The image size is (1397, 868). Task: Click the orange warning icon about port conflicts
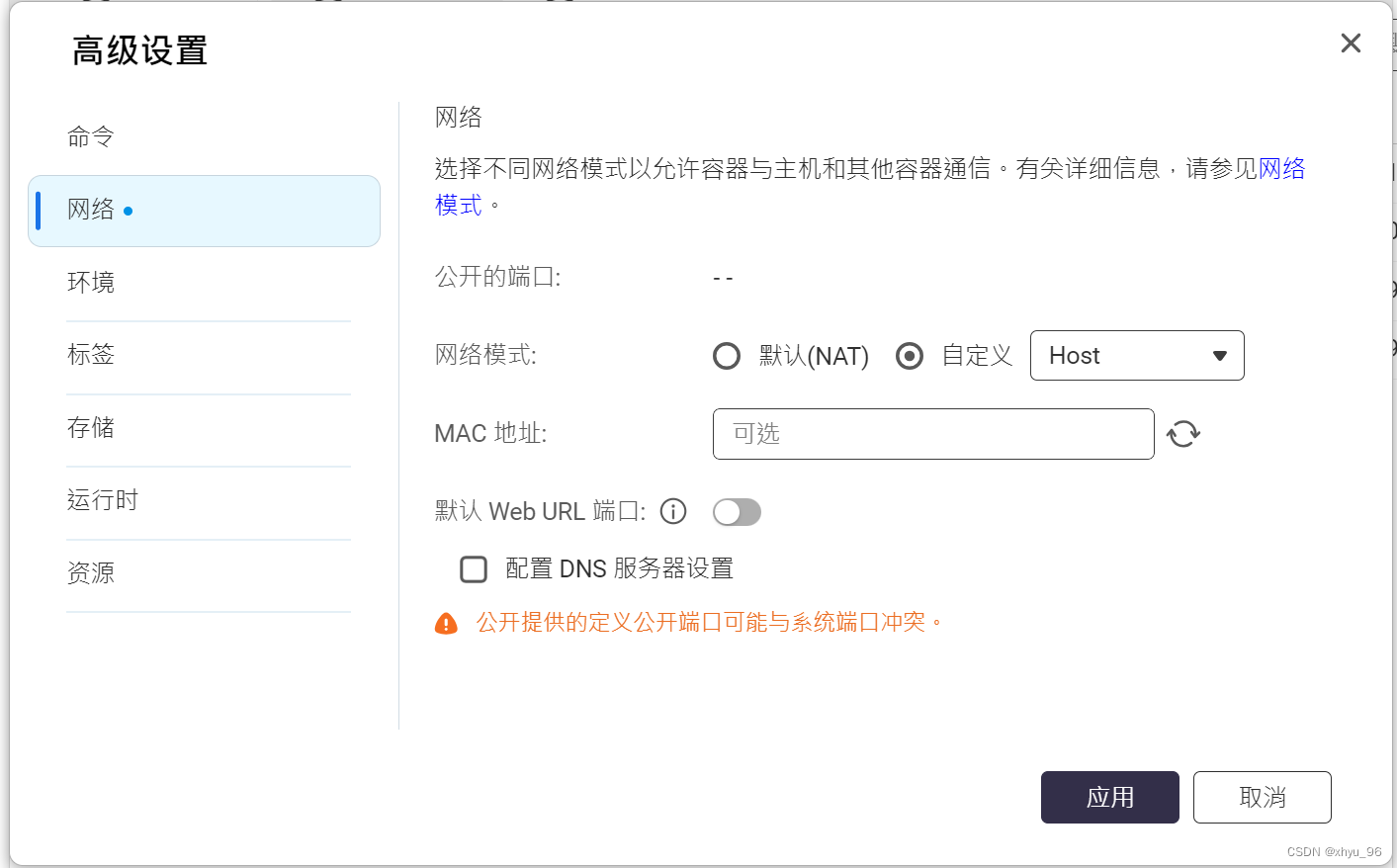(x=447, y=622)
